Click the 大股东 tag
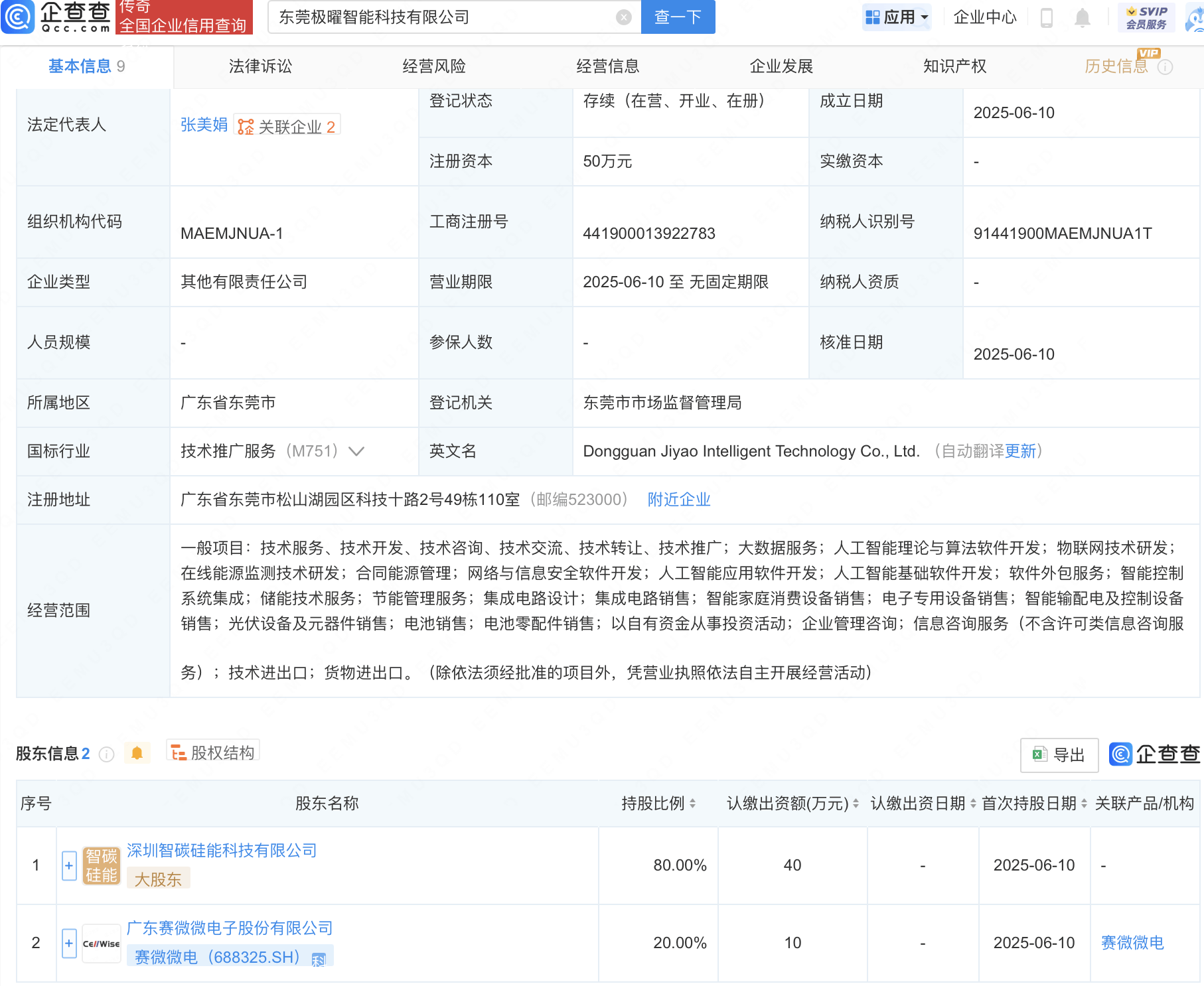Viewport: 1204px width, 986px height. click(x=158, y=879)
